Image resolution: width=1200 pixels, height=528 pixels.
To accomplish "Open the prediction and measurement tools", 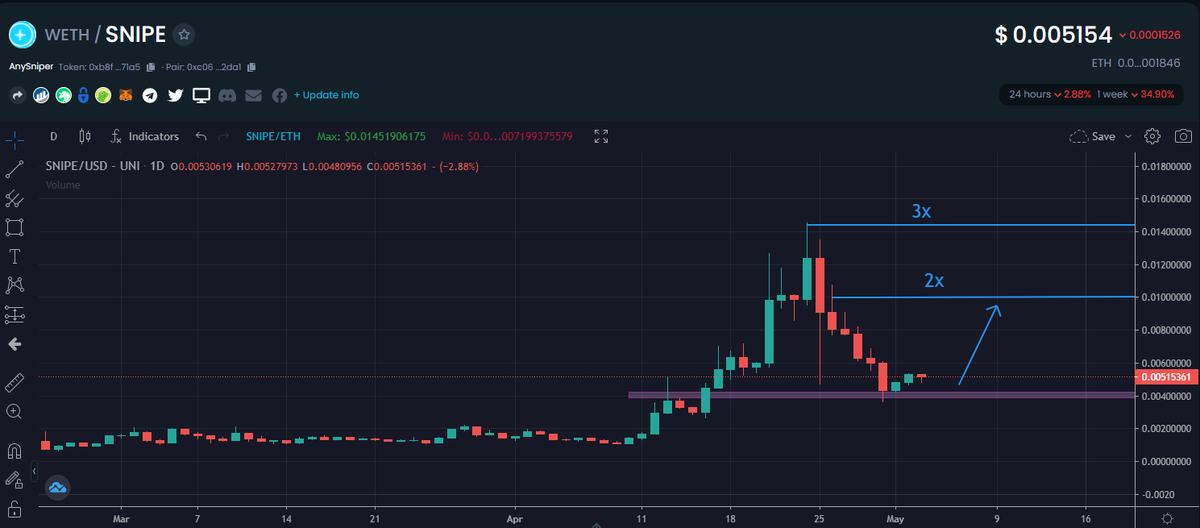I will tap(15, 314).
